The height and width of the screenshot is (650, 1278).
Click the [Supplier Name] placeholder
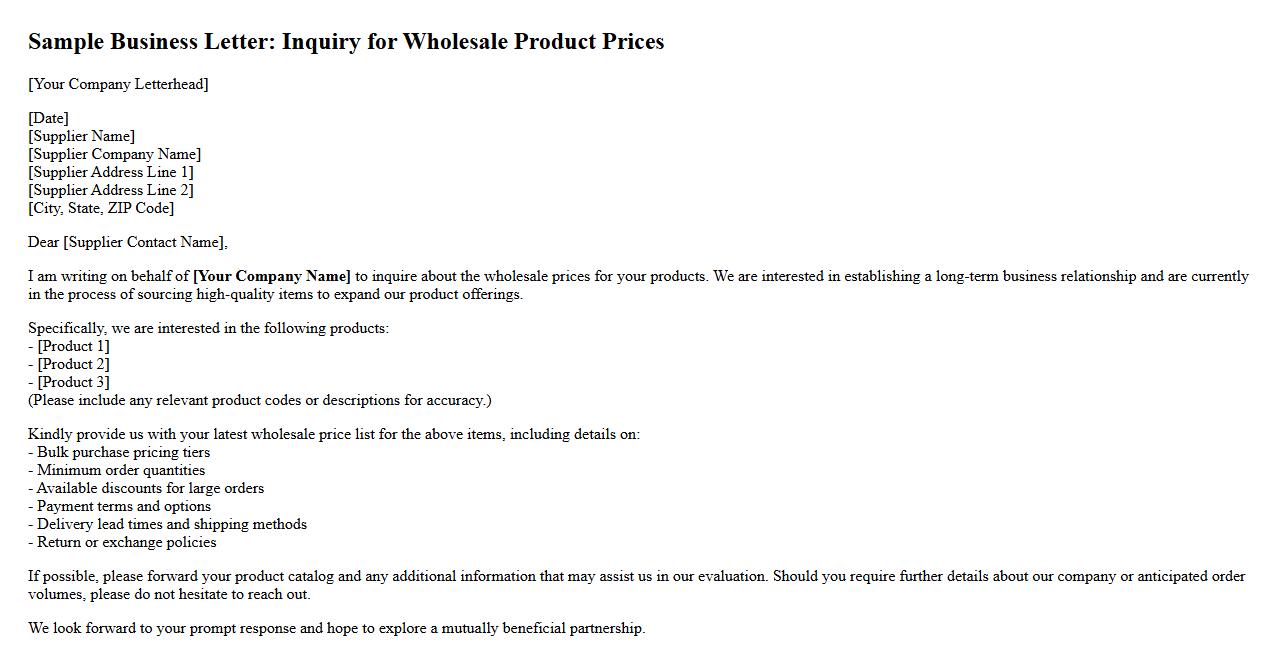click(x=81, y=136)
